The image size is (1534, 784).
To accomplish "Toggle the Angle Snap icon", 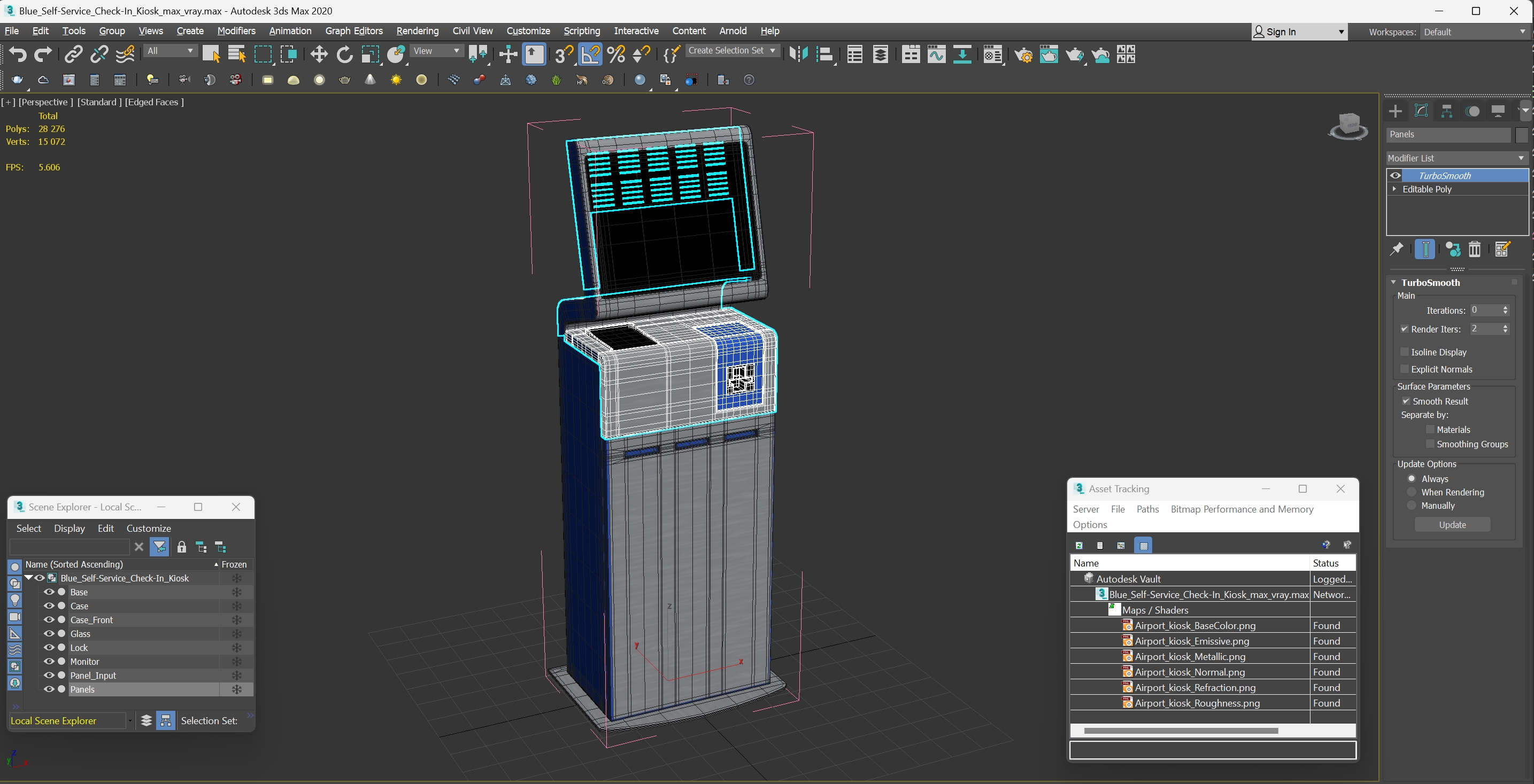I will point(590,55).
